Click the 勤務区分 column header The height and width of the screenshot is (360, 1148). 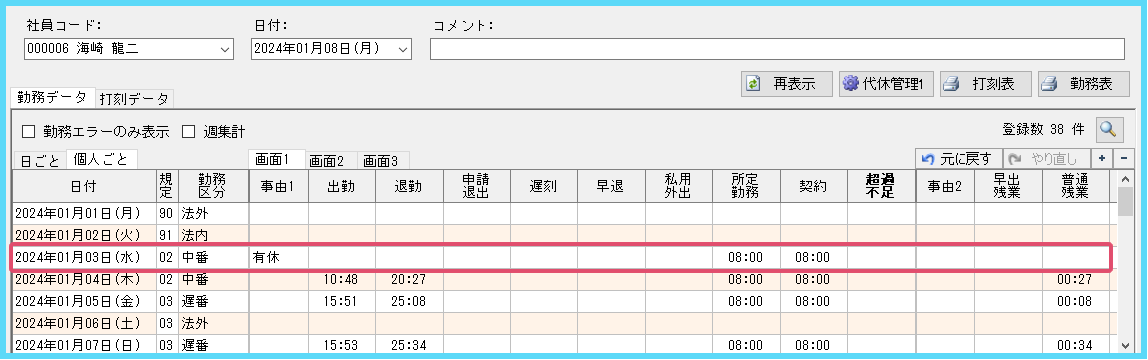click(x=214, y=187)
